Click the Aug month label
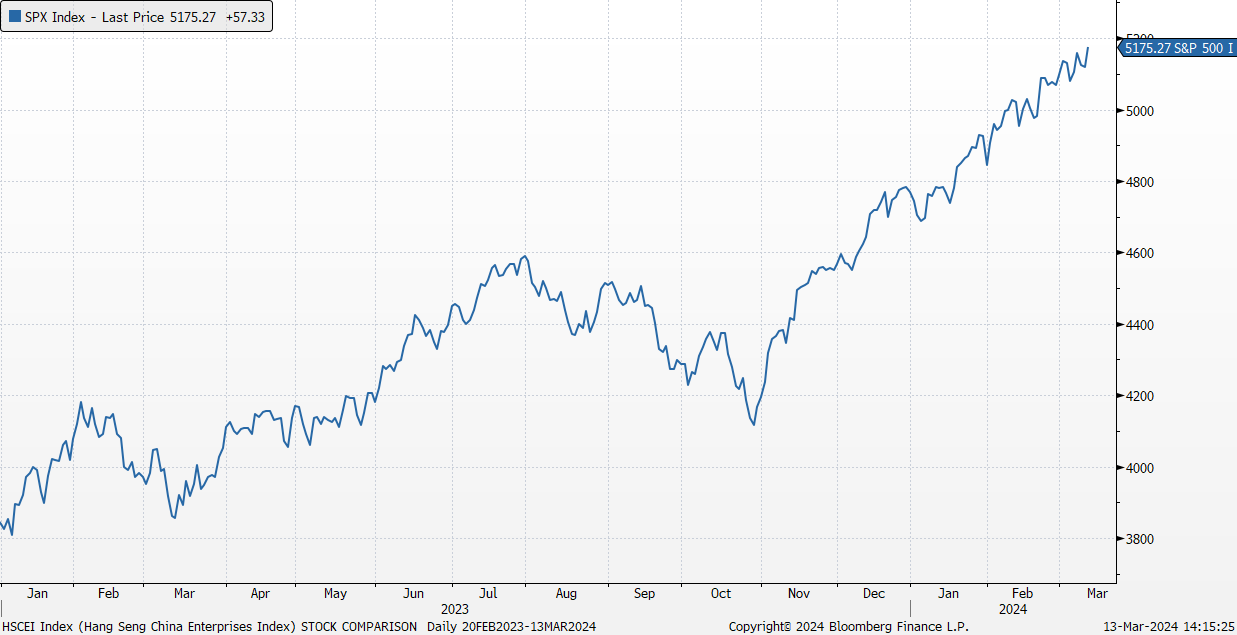This screenshot has width=1237, height=635. [x=566, y=593]
